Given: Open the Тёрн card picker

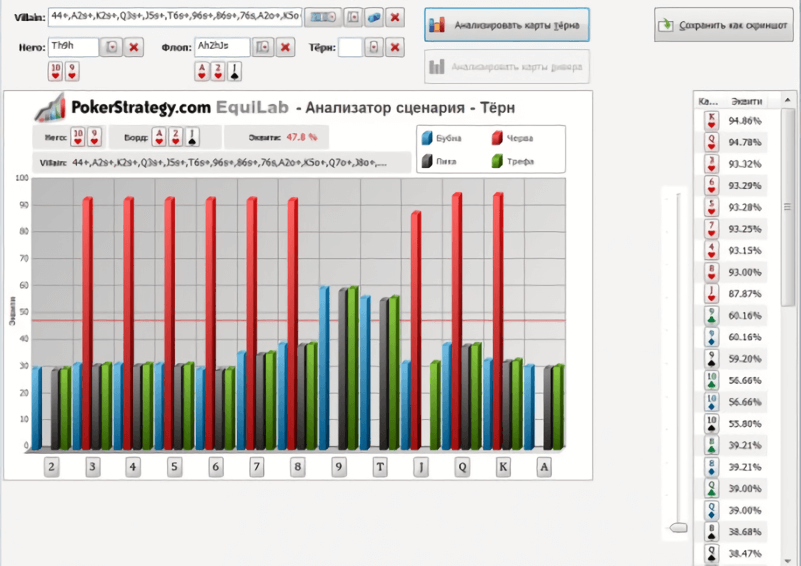Looking at the screenshot, I should [x=374, y=48].
